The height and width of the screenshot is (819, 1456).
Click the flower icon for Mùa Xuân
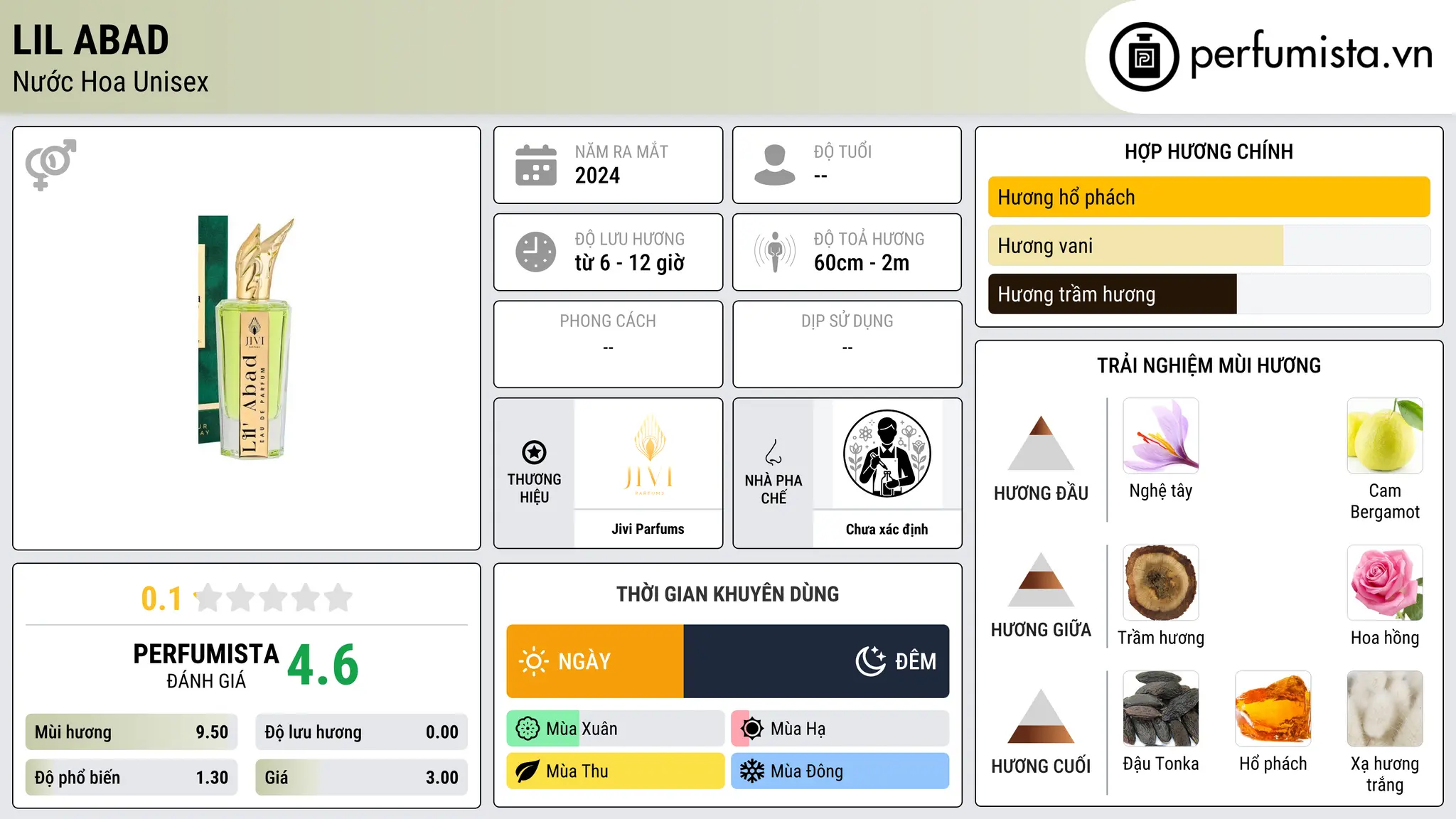point(528,729)
